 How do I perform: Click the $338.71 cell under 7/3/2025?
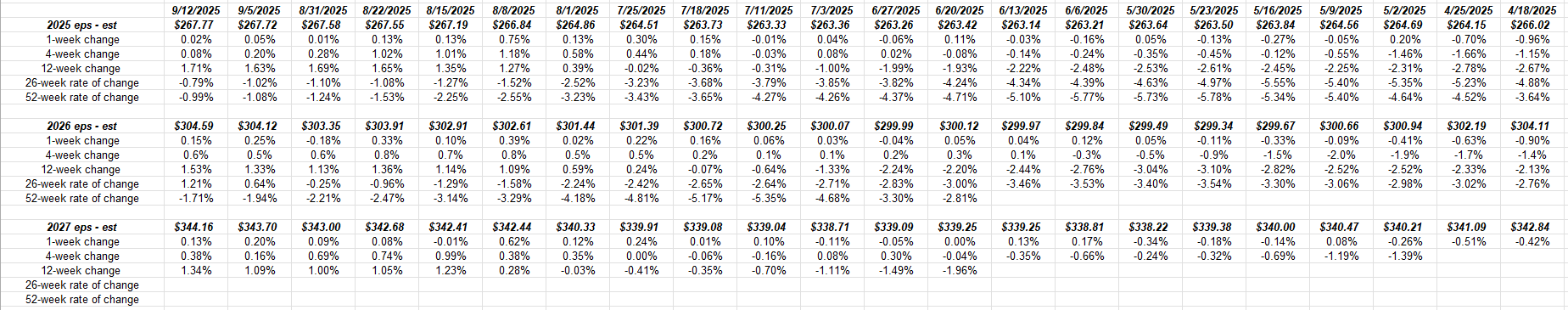[x=832, y=227]
